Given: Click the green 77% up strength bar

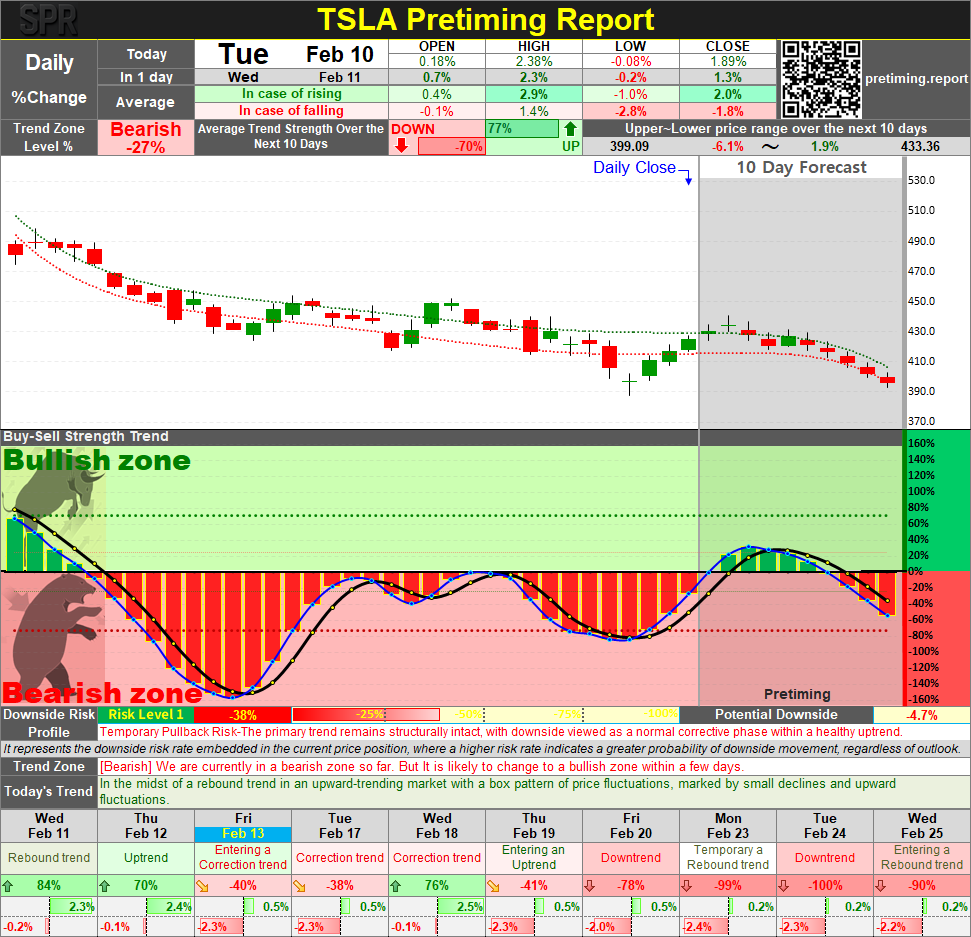Looking at the screenshot, I should point(522,129).
